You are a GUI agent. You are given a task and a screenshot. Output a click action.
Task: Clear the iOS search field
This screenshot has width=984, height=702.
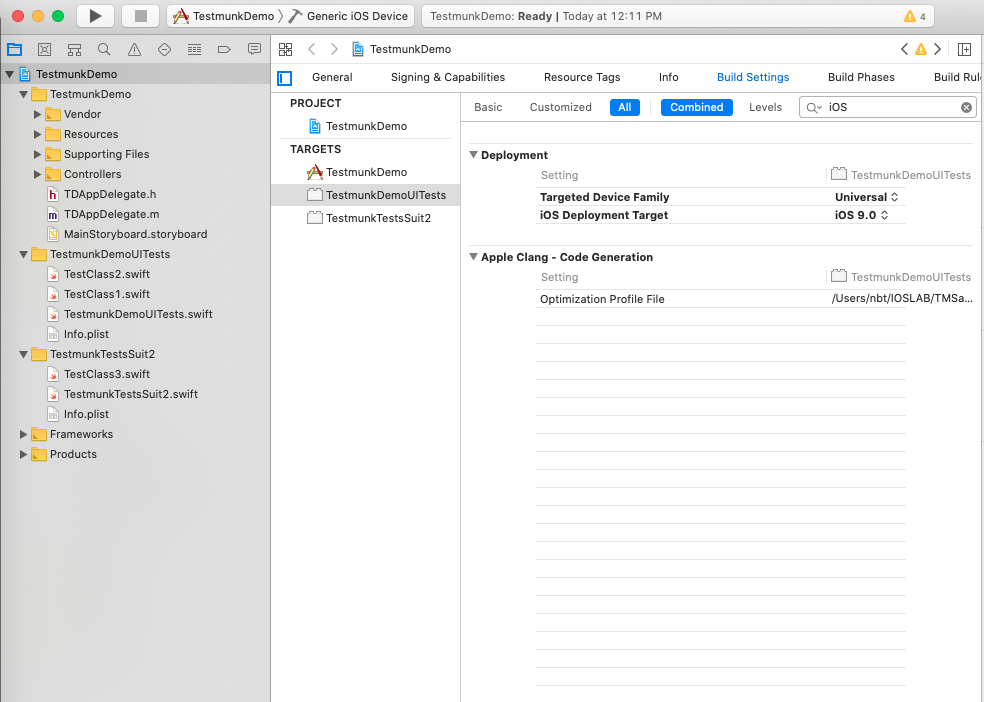966,107
